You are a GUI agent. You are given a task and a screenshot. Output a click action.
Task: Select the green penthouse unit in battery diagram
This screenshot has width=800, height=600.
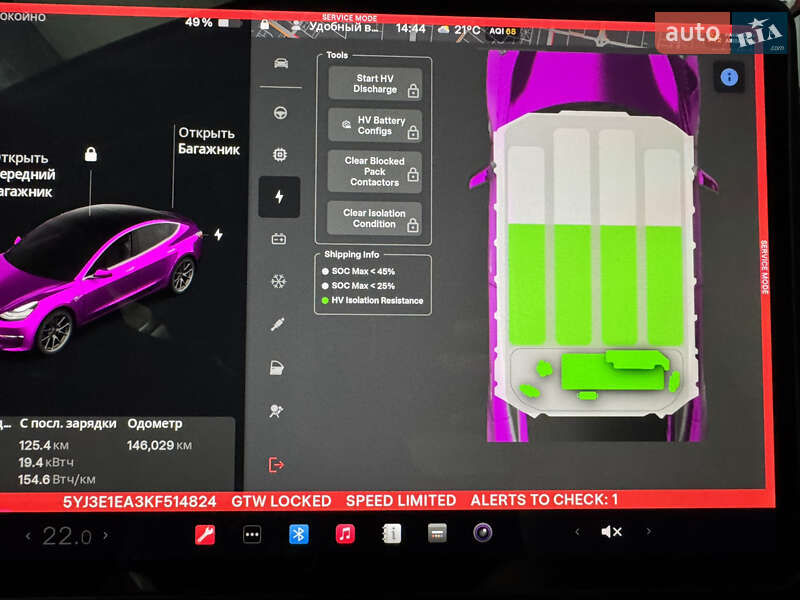click(615, 370)
